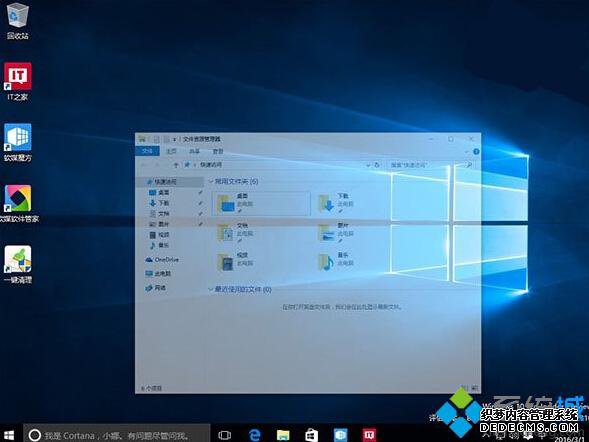
Task: Click the magnifier search icon in Explorer
Action: coord(468,165)
